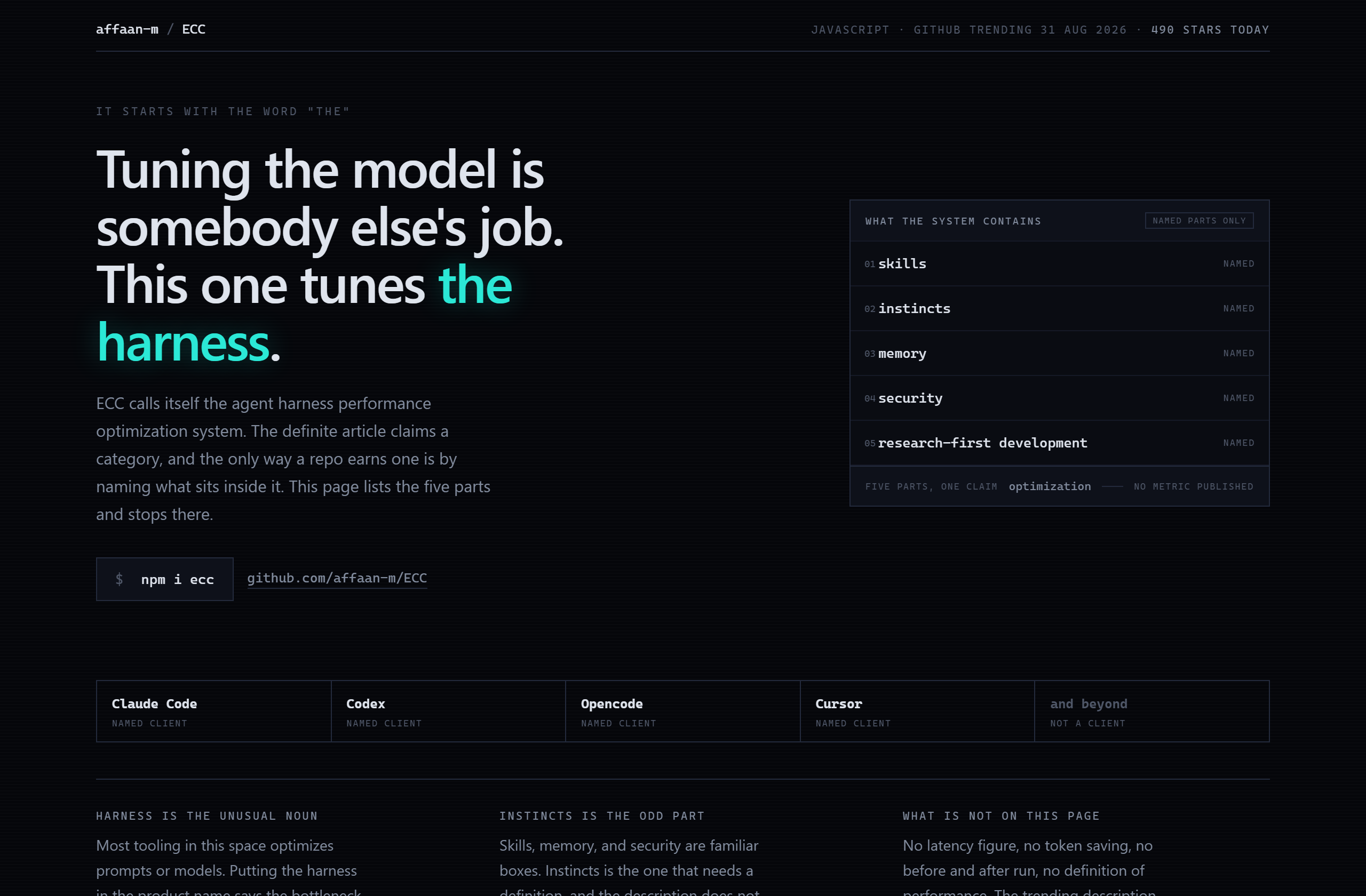
Task: Click 'GITHUB TRENDING 31 AUG 2026' text
Action: point(1020,30)
